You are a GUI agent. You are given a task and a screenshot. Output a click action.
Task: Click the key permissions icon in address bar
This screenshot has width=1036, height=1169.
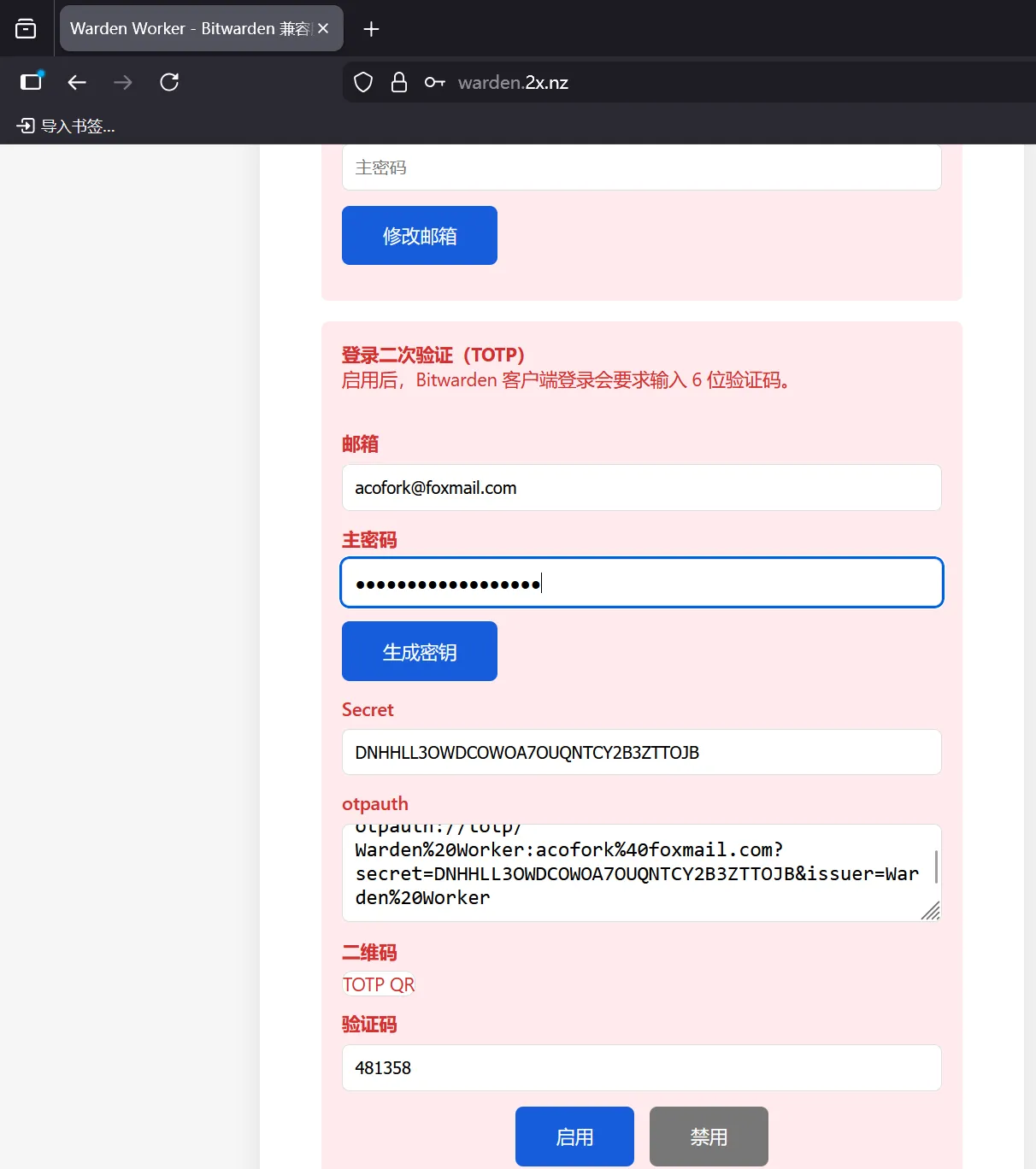[434, 82]
